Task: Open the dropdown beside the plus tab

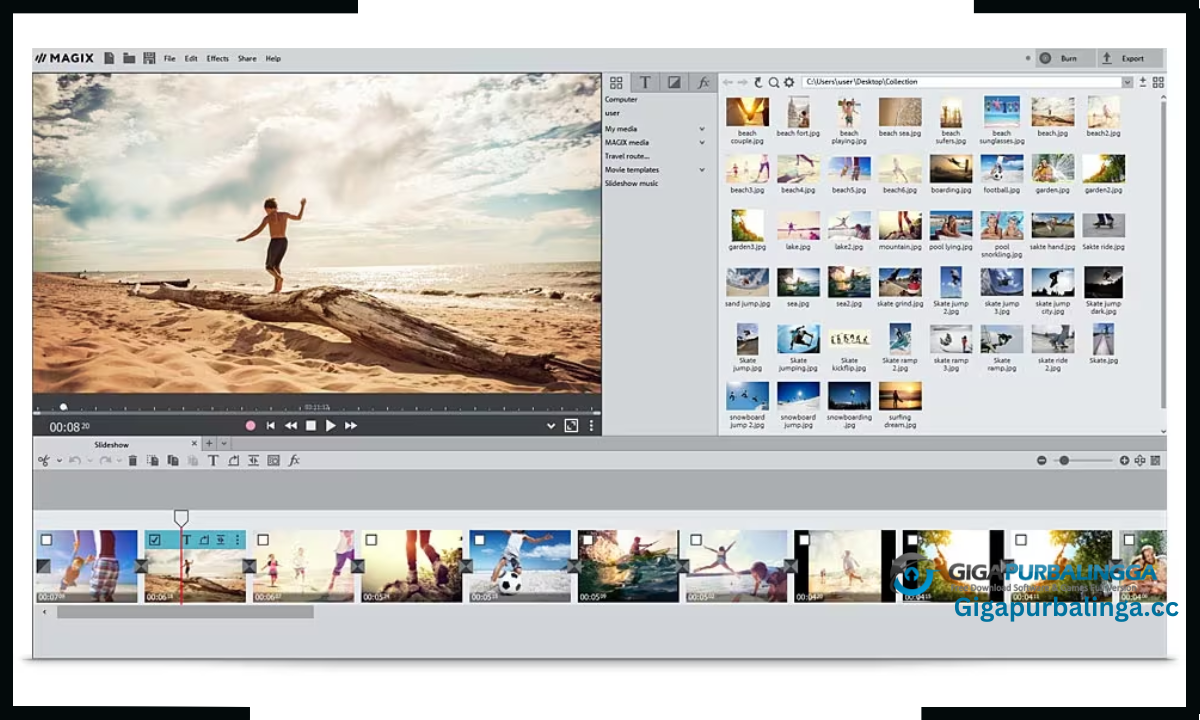Action: pos(223,443)
